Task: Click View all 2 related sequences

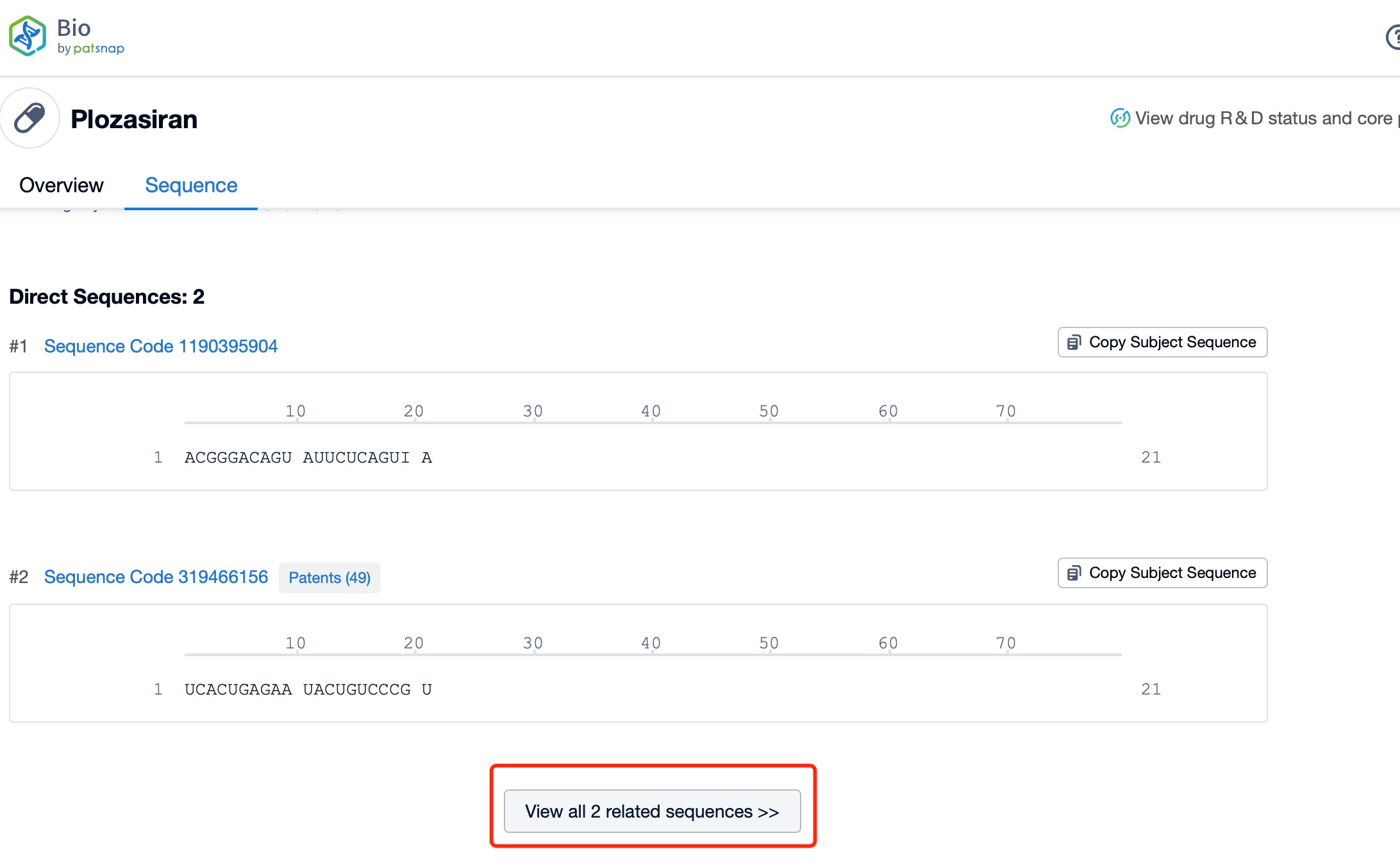Action: (x=652, y=811)
